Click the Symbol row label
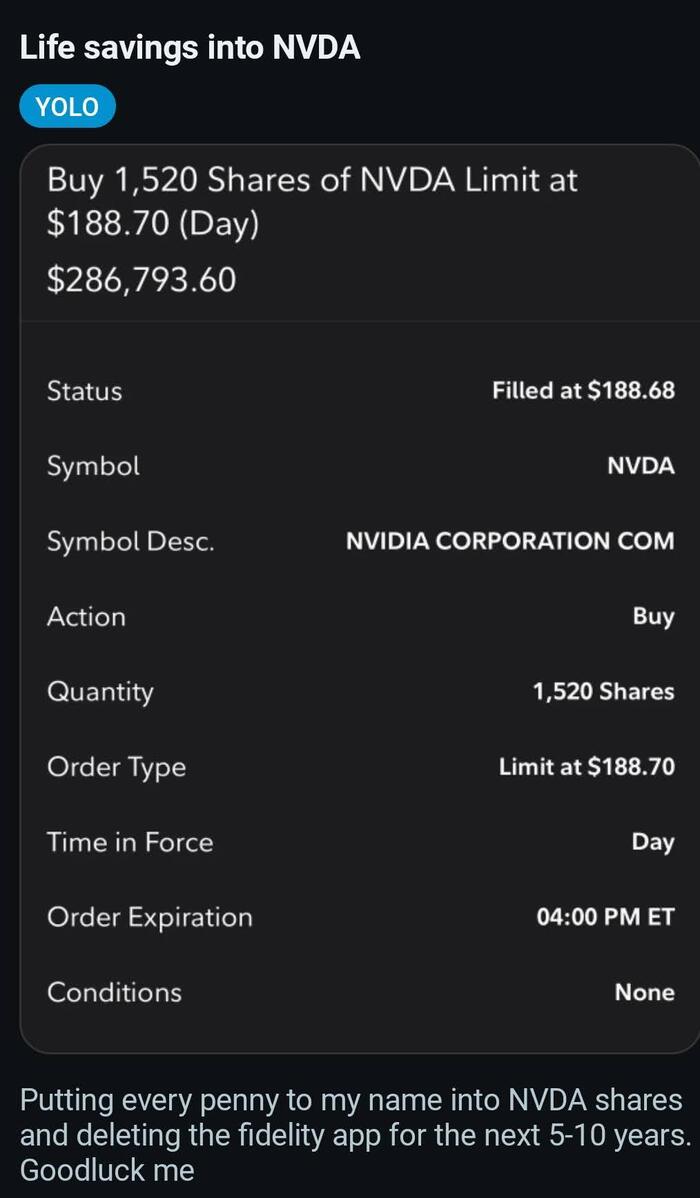The width and height of the screenshot is (700, 1198). [x=93, y=466]
